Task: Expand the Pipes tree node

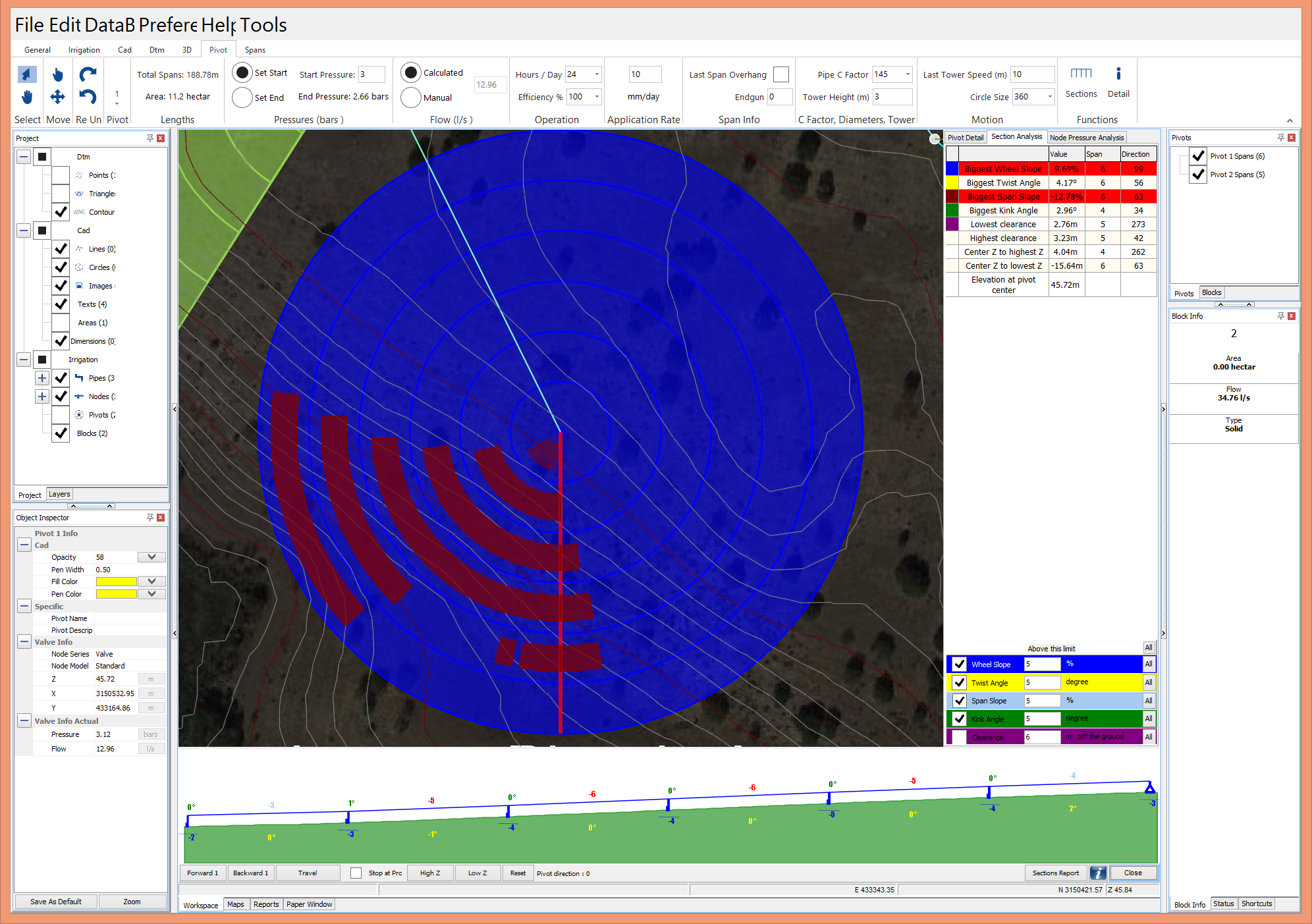Action: [x=41, y=378]
